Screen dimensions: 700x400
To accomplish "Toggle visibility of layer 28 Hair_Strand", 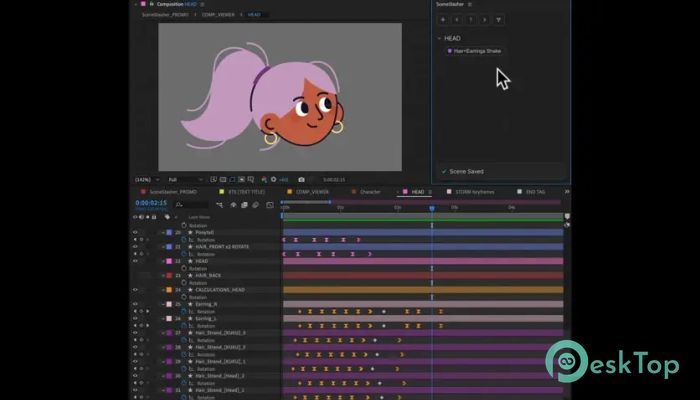I will pos(135,347).
